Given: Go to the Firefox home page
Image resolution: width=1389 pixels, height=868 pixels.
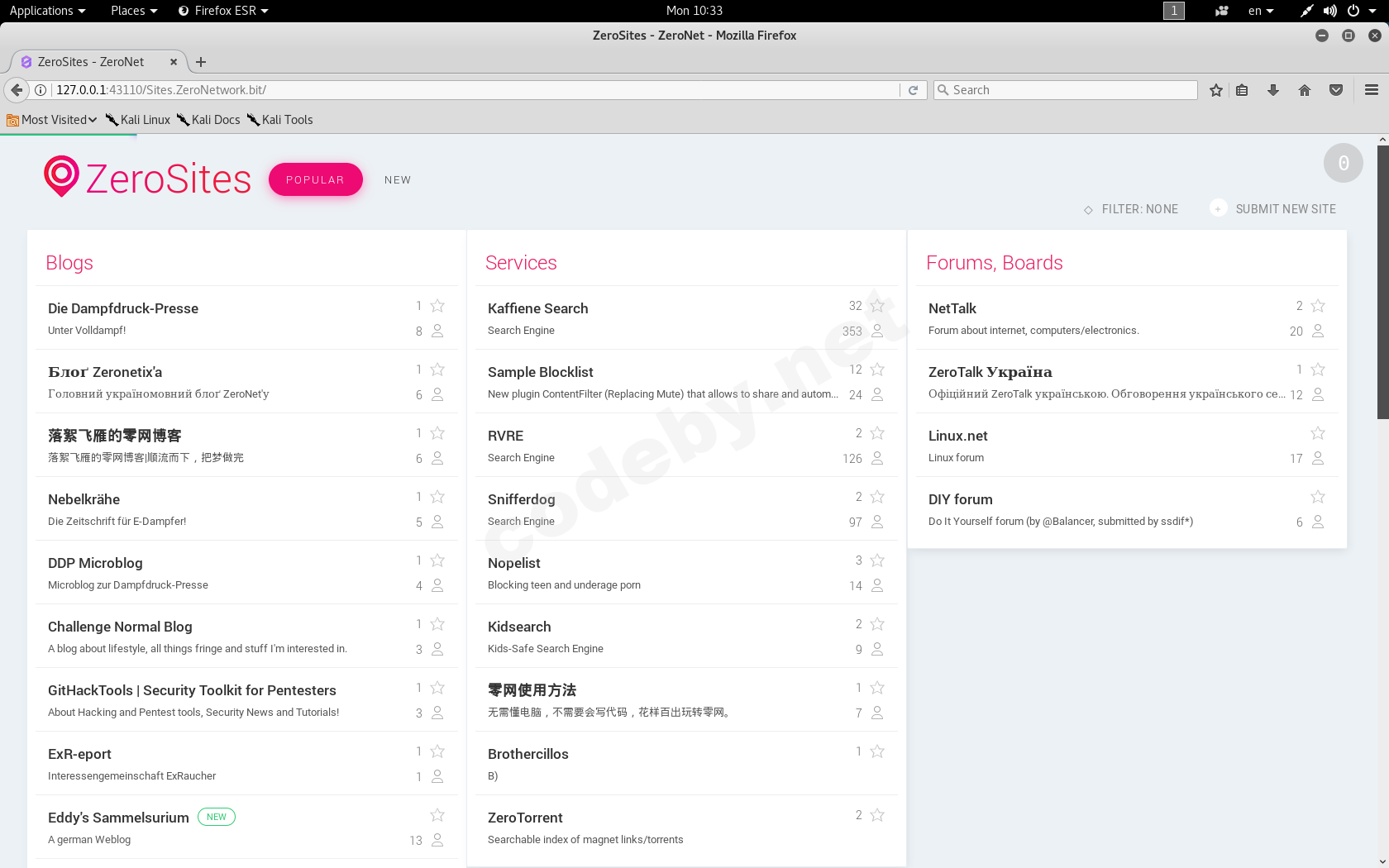Looking at the screenshot, I should 1305,90.
